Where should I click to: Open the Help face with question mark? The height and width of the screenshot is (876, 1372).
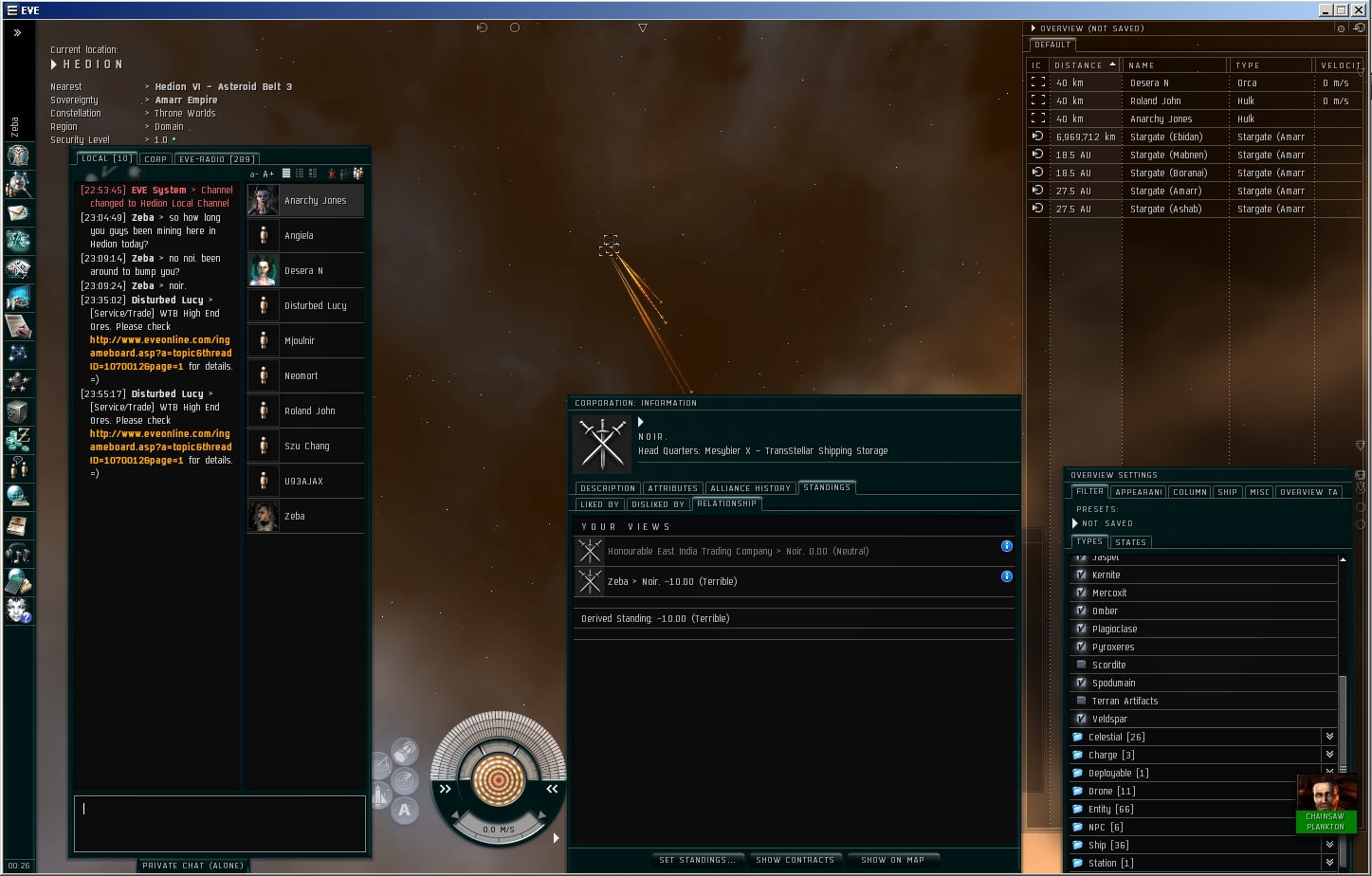point(18,610)
